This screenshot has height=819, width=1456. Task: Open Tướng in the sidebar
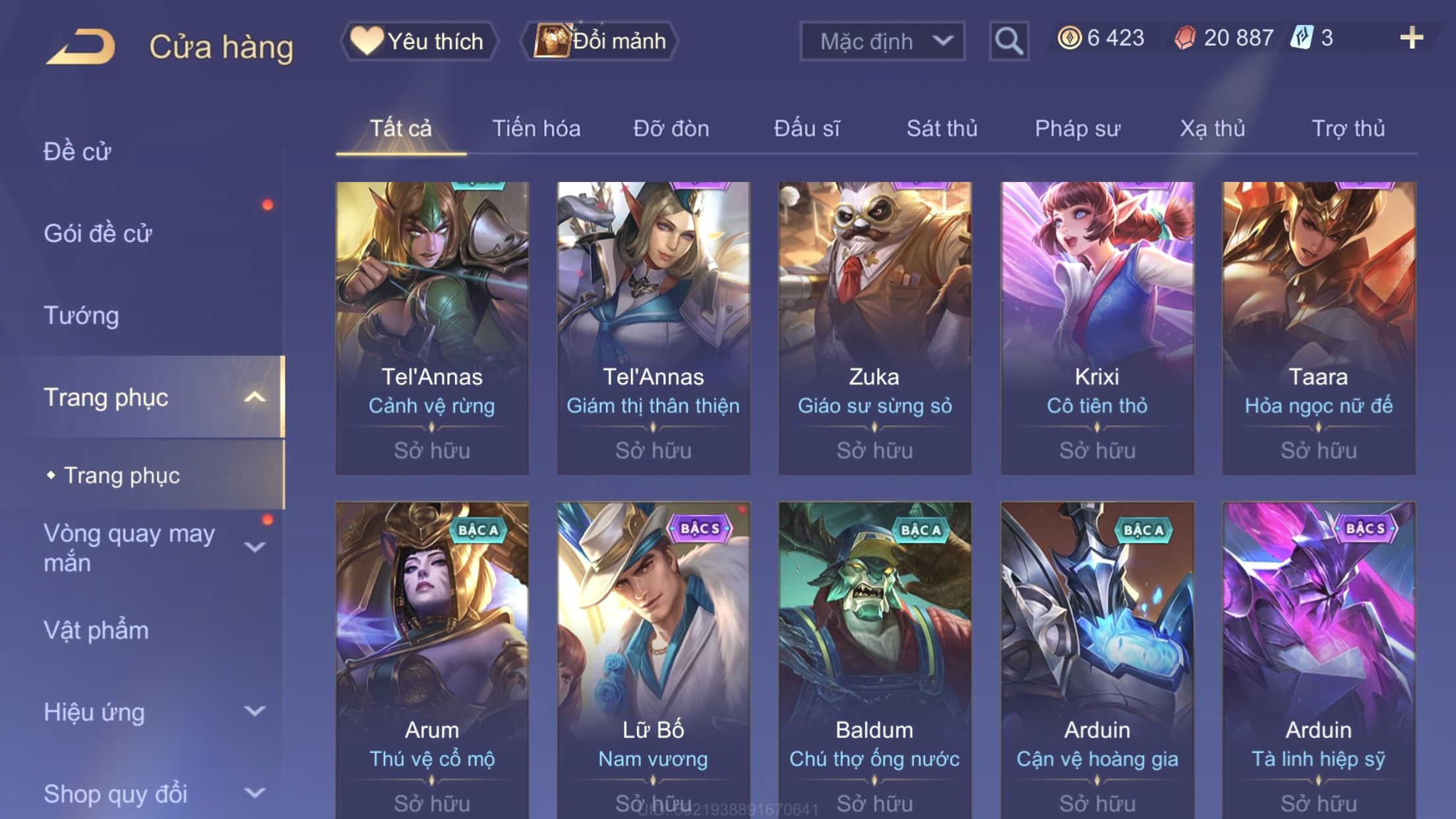pos(81,315)
